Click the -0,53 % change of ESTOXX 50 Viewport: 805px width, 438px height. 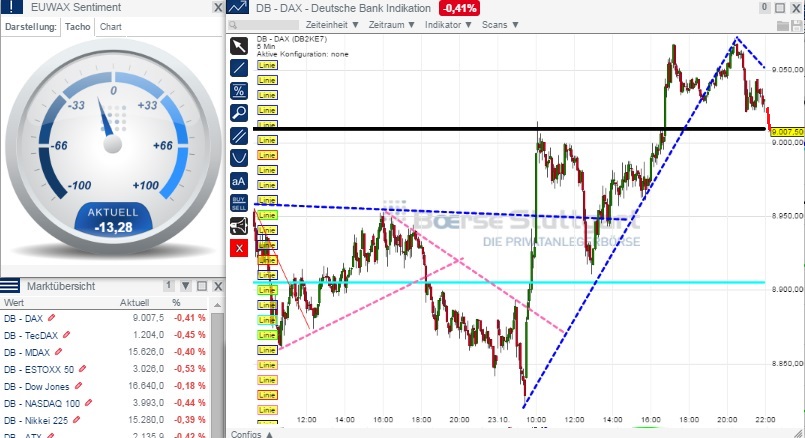click(189, 369)
